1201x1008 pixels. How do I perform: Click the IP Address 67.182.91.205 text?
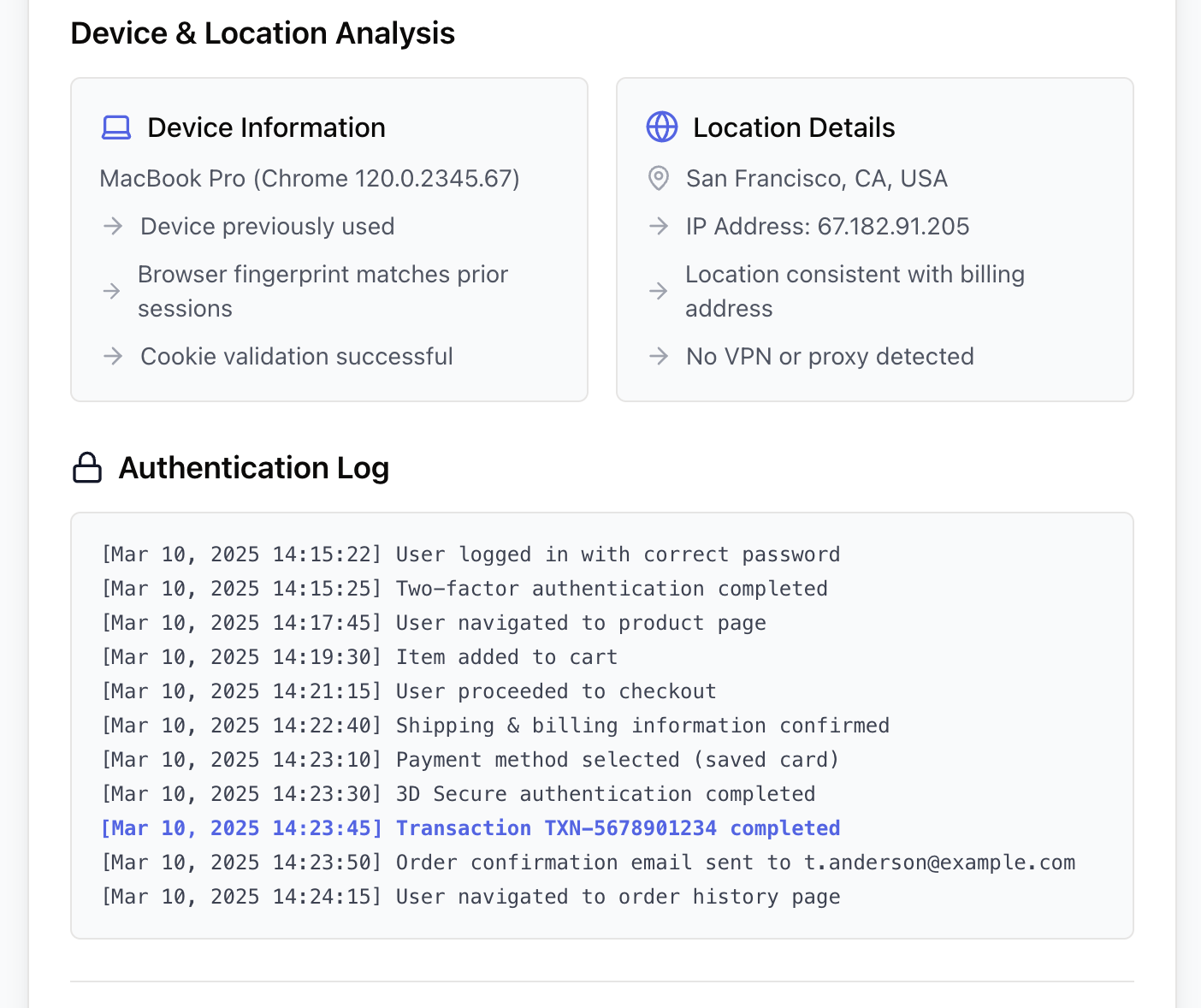tap(827, 226)
